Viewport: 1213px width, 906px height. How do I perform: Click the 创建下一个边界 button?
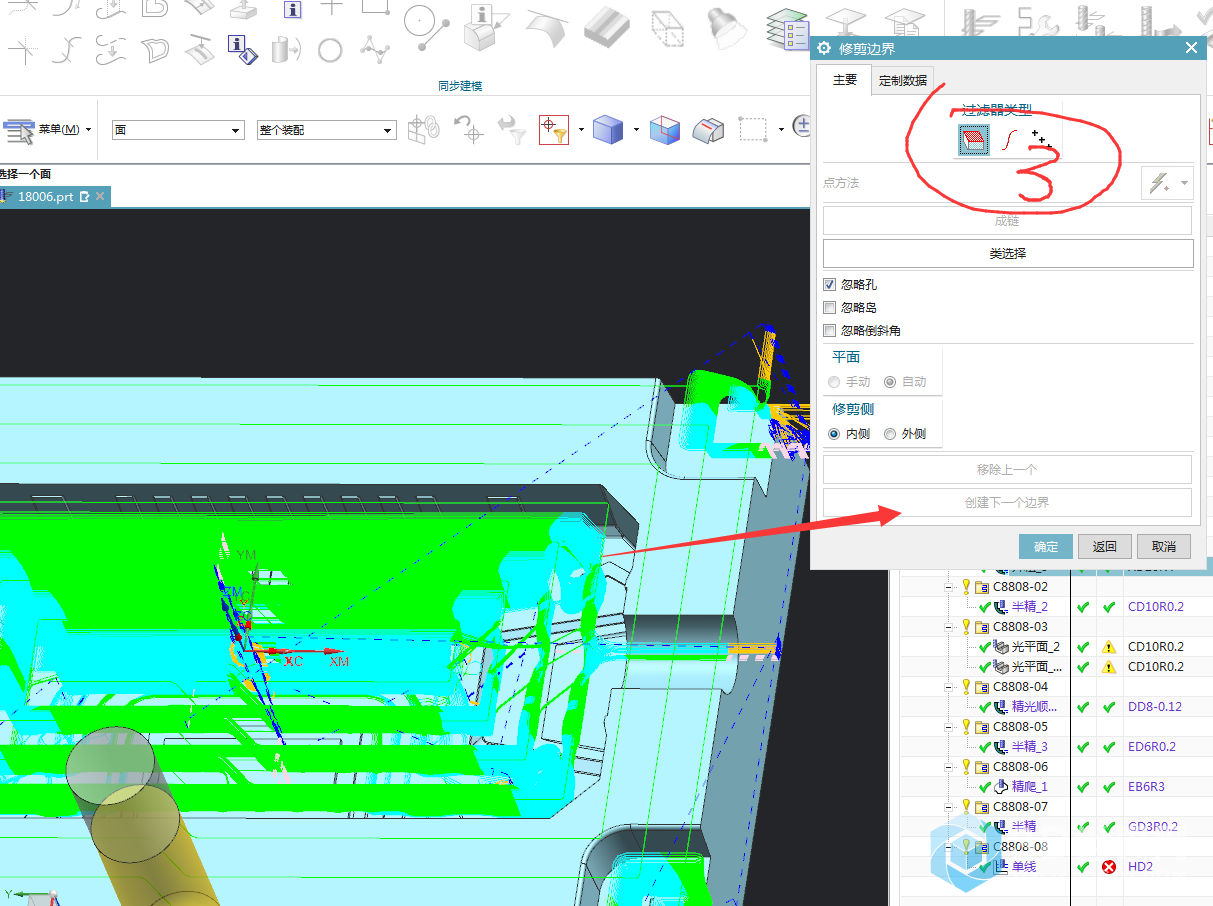pyautogui.click(x=1008, y=503)
